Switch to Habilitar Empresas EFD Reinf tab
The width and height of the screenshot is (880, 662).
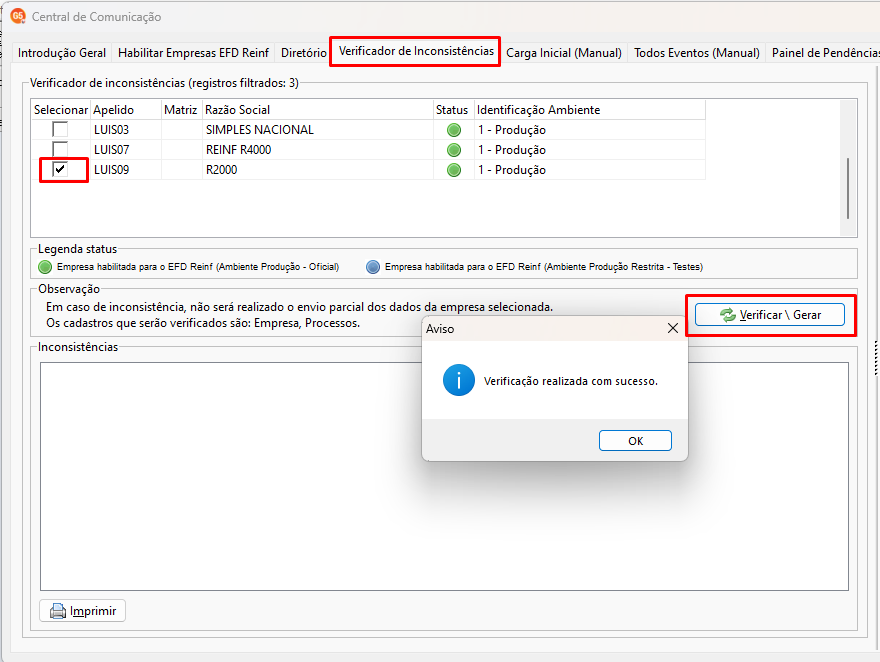(194, 53)
